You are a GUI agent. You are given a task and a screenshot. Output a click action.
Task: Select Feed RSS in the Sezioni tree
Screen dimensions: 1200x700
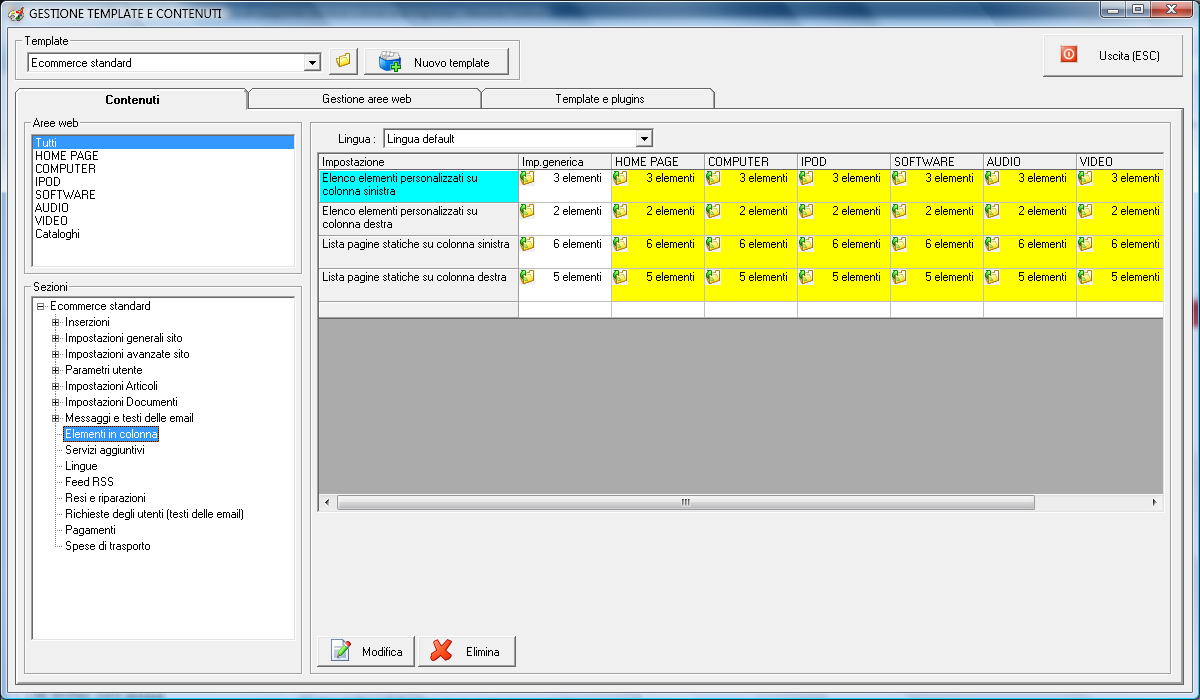[89, 482]
